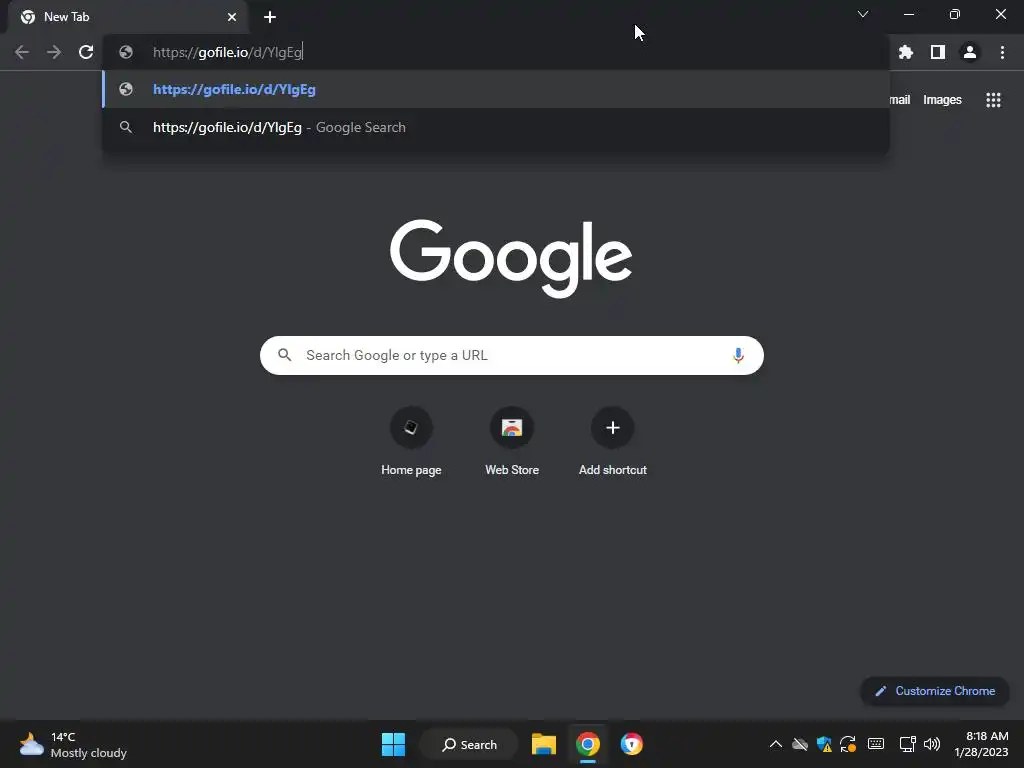Go forward using the forward arrow

[x=54, y=52]
